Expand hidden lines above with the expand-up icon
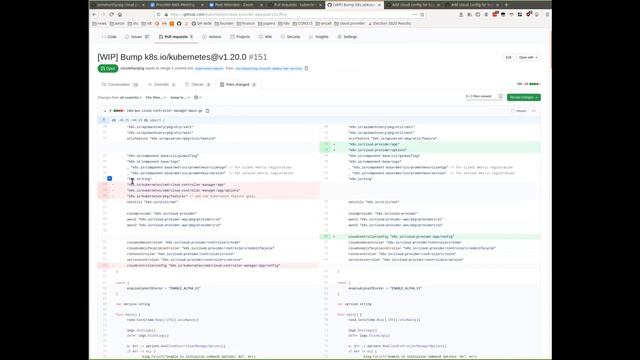 point(103,120)
